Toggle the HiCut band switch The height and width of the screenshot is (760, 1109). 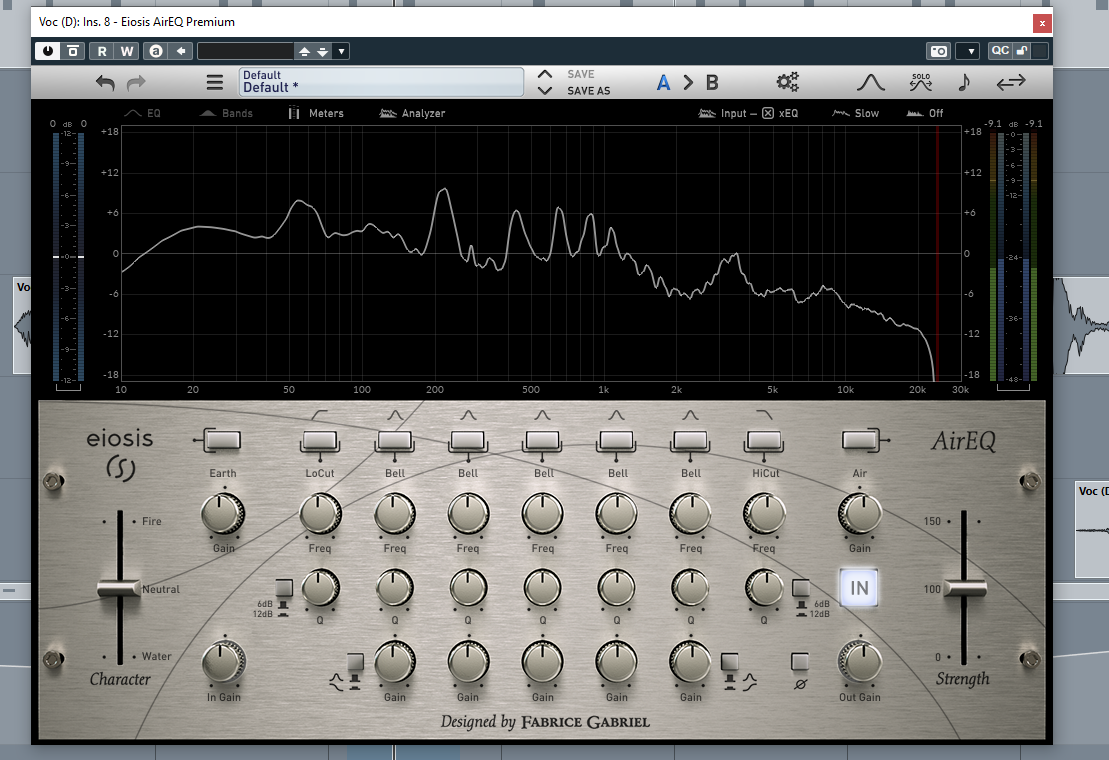(764, 442)
